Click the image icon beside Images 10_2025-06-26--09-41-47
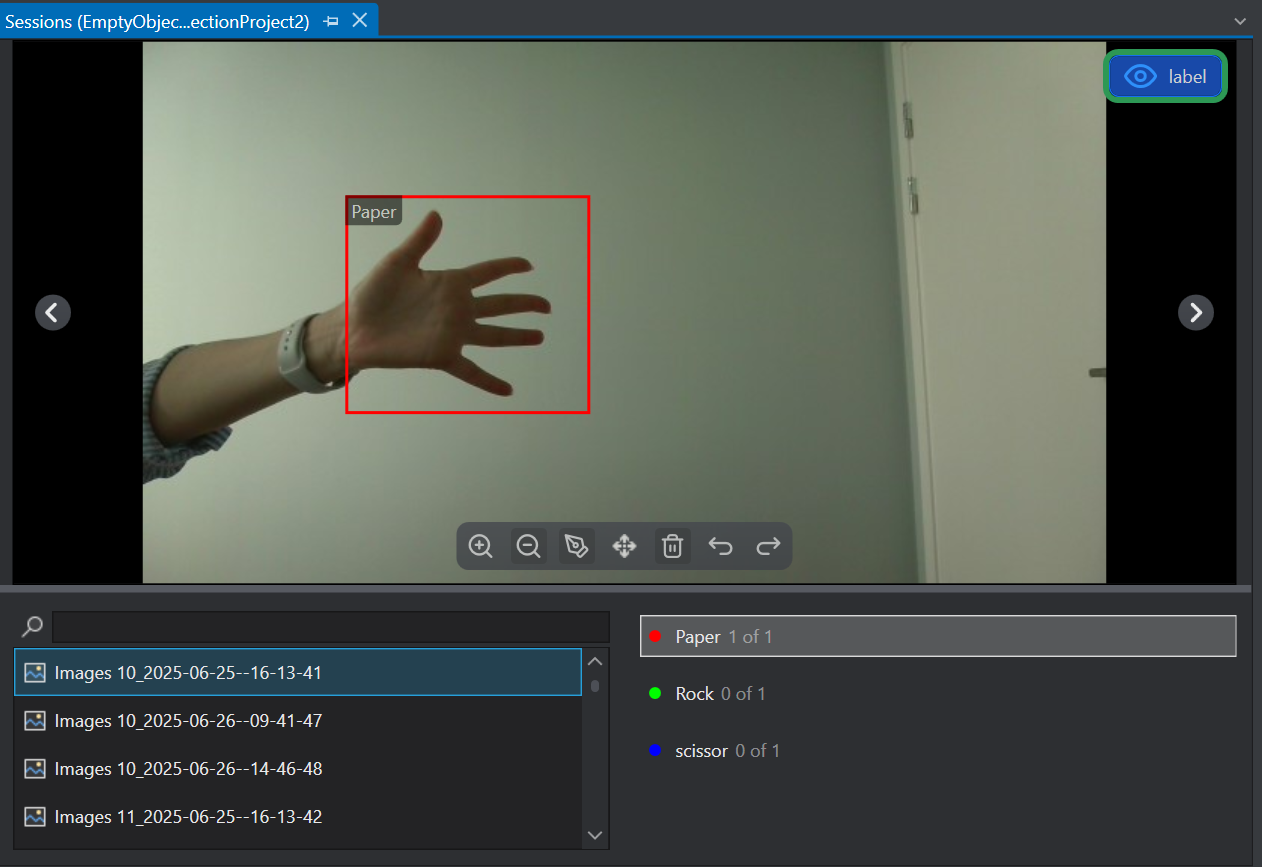The image size is (1262, 867). [x=35, y=720]
